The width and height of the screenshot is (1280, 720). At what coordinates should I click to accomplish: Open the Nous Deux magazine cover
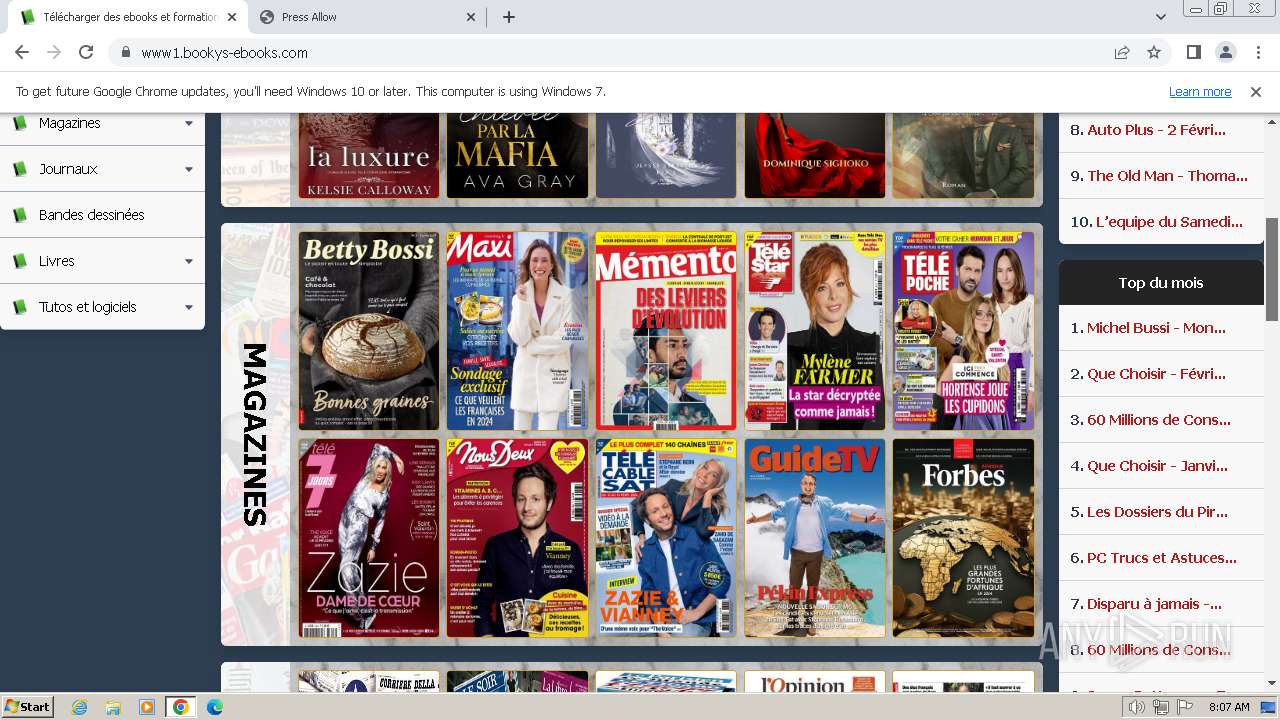[517, 538]
